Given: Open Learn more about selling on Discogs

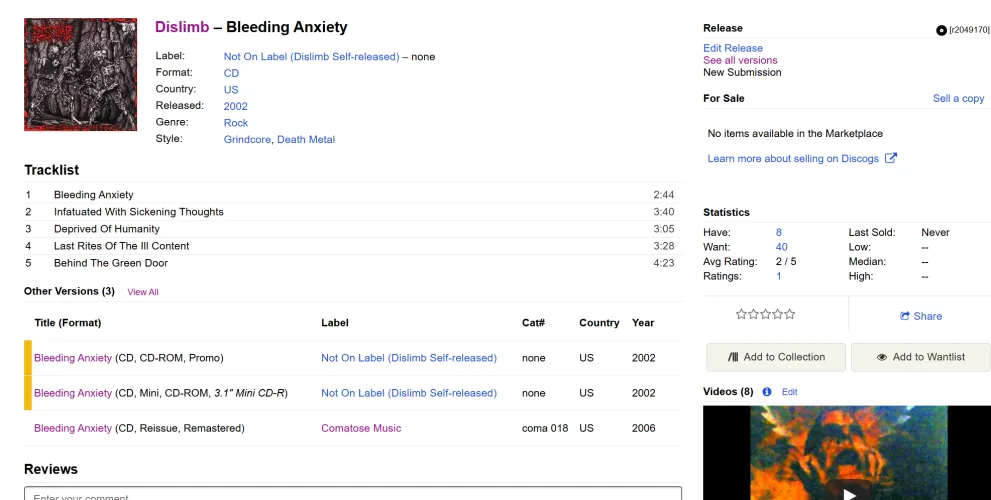Looking at the screenshot, I should pyautogui.click(x=793, y=158).
